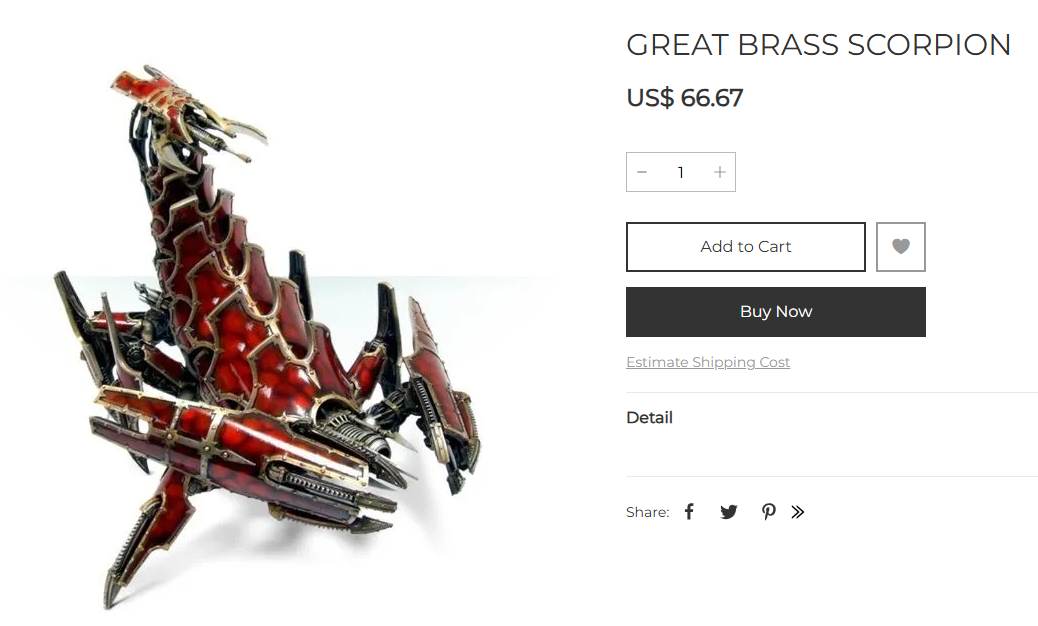This screenshot has height=626, width=1038.
Task: Decrease quantity with the minus icon
Action: [641, 172]
